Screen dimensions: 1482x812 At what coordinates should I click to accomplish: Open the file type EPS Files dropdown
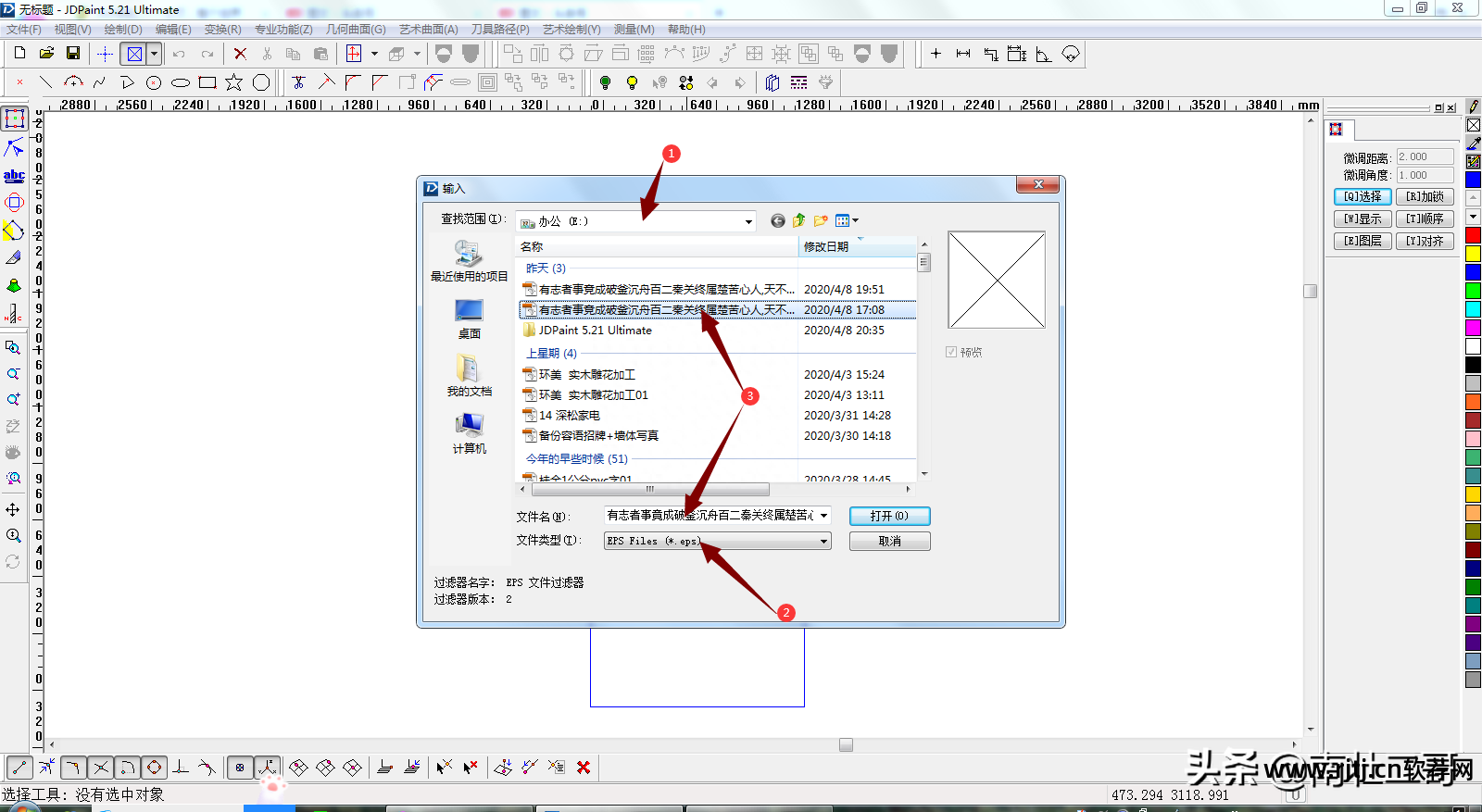click(x=823, y=542)
